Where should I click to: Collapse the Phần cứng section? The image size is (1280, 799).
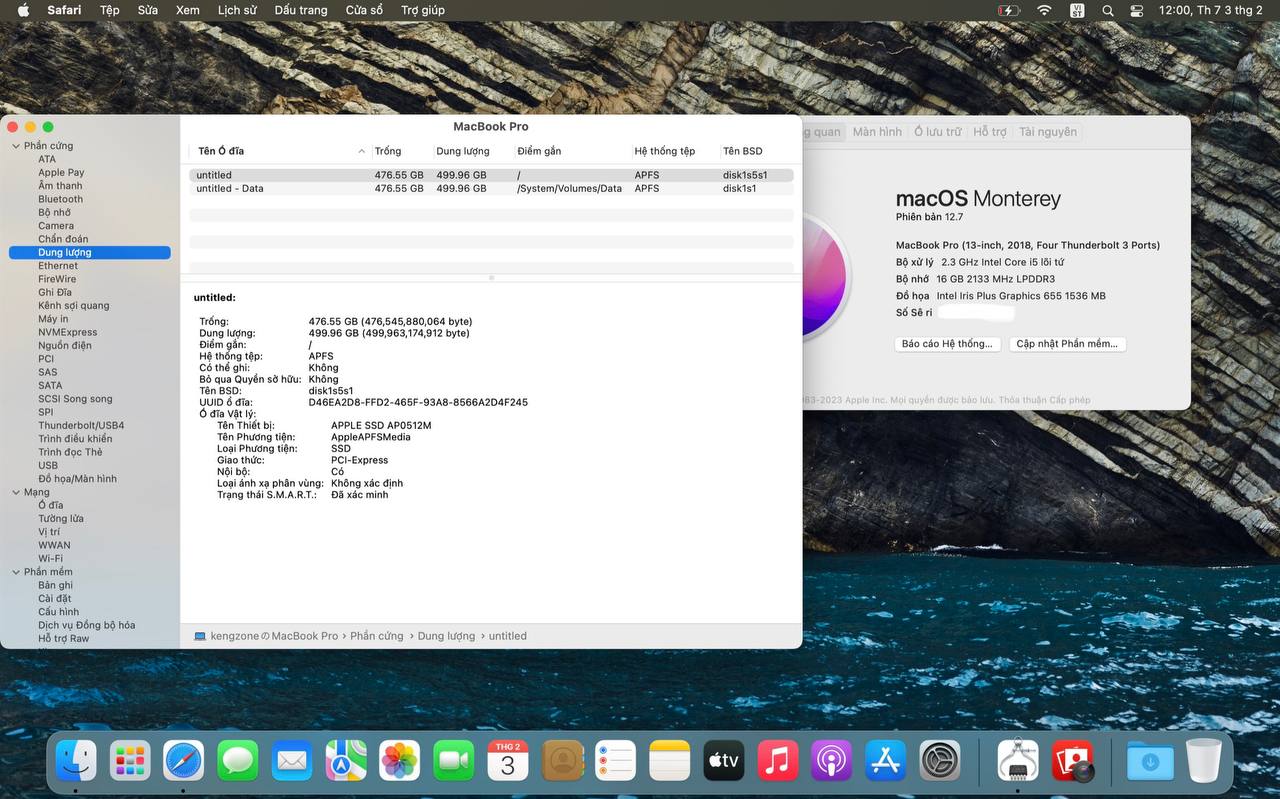click(x=16, y=146)
